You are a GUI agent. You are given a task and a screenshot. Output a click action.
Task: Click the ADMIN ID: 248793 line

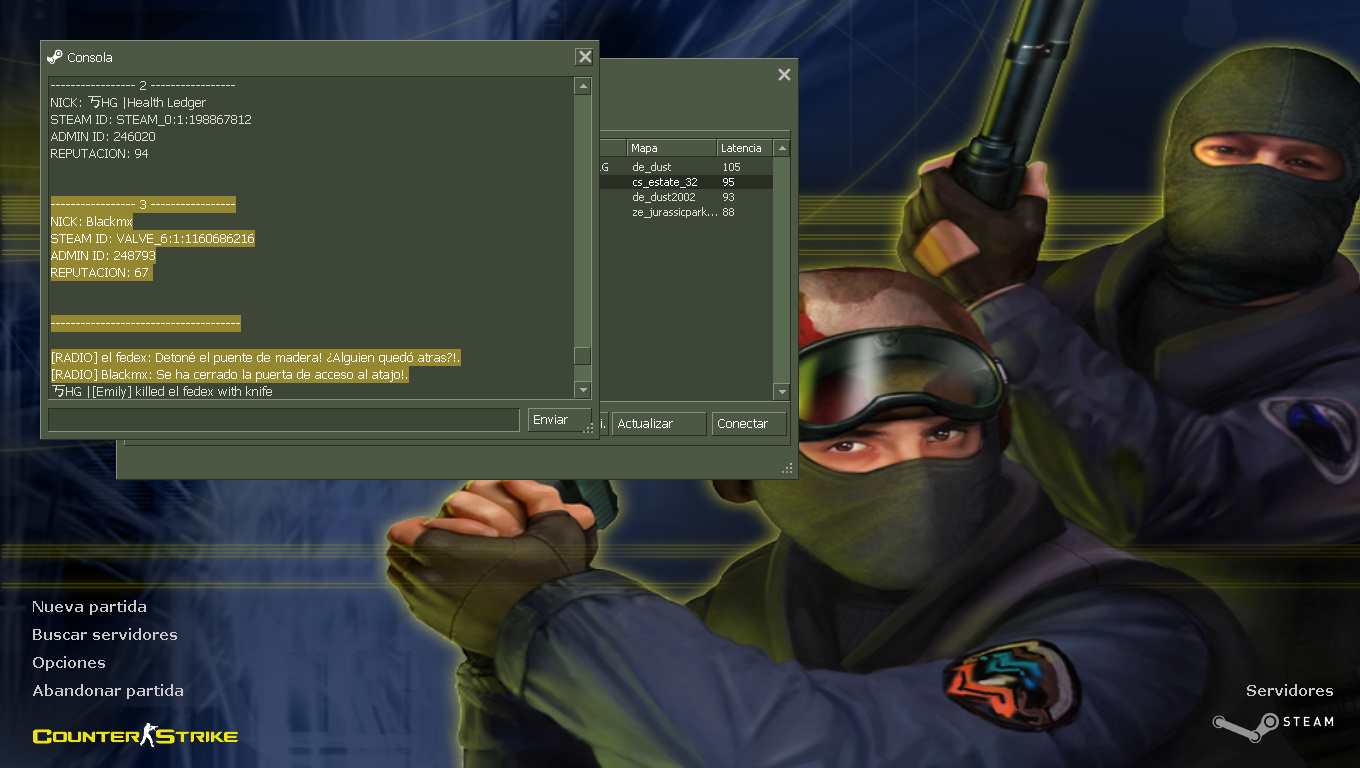pos(103,255)
